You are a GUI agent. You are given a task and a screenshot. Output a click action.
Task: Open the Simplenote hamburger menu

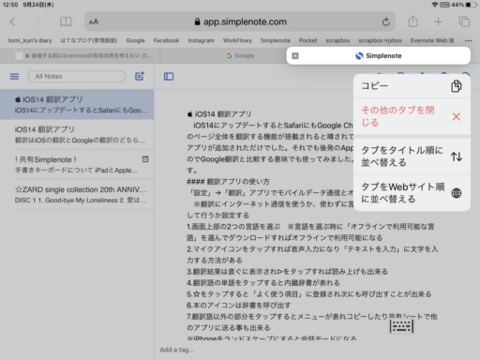(14, 76)
